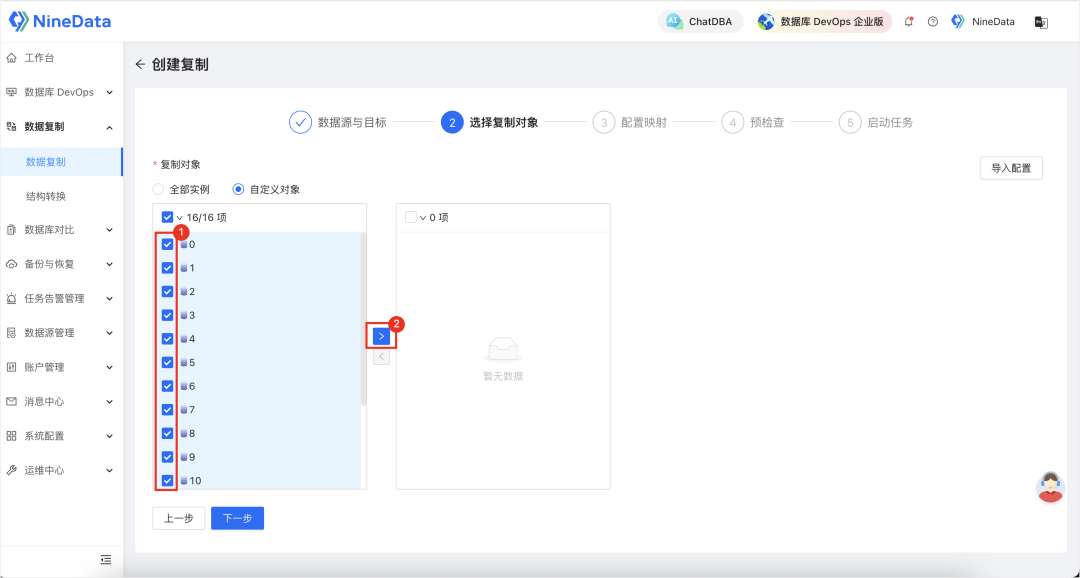Click the 下一步 button
Image resolution: width=1080 pixels, height=578 pixels.
coord(237,518)
